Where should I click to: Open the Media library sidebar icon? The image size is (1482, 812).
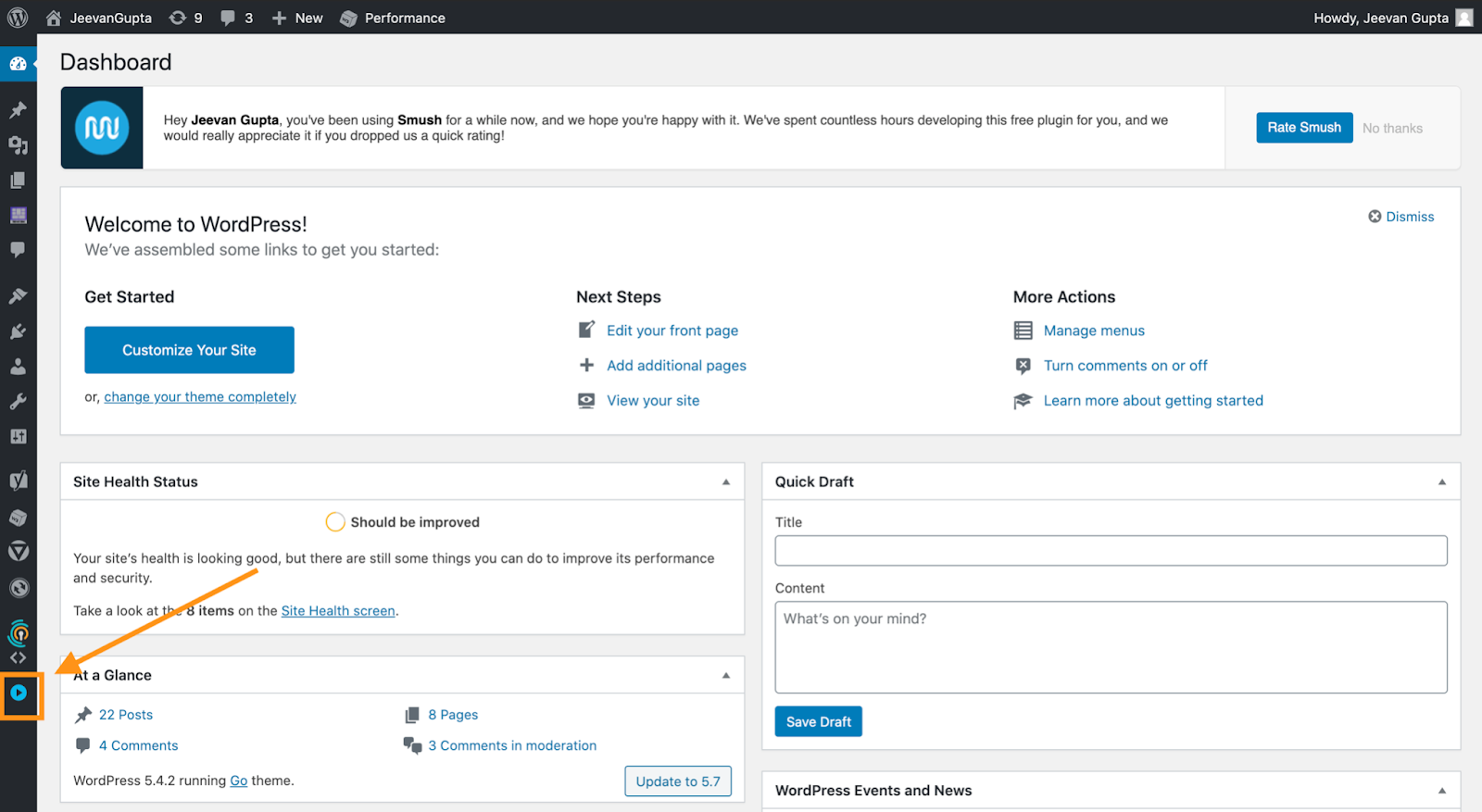point(18,145)
